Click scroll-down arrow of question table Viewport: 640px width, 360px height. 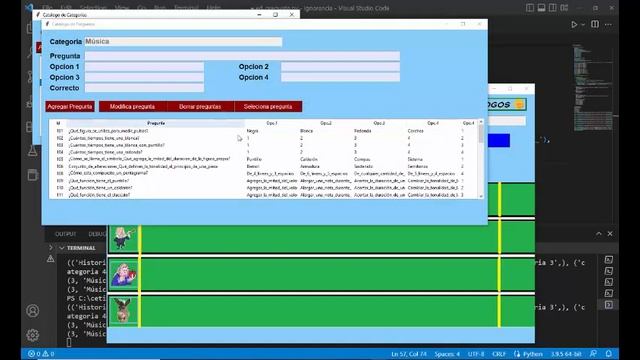(481, 196)
